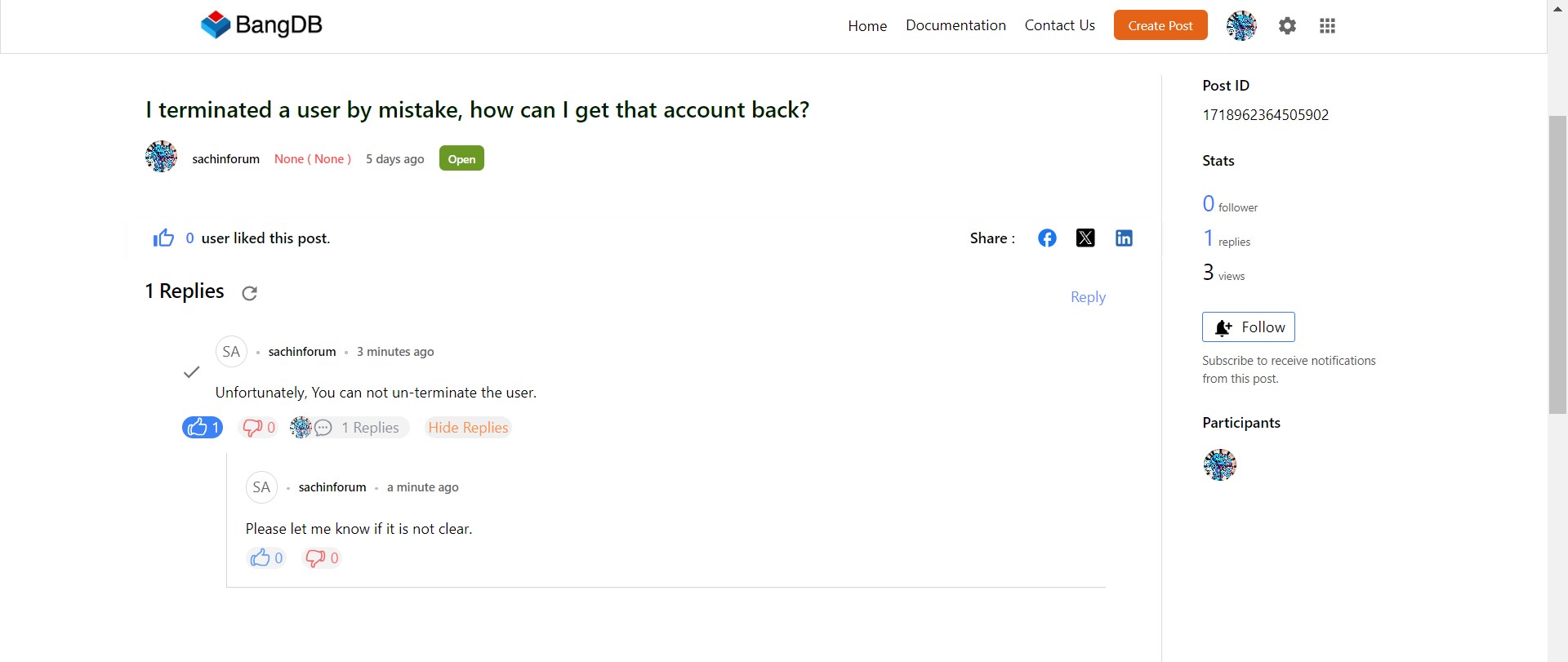Click the Create Post button
Screen dimensions: 1568x662
tap(1160, 25)
